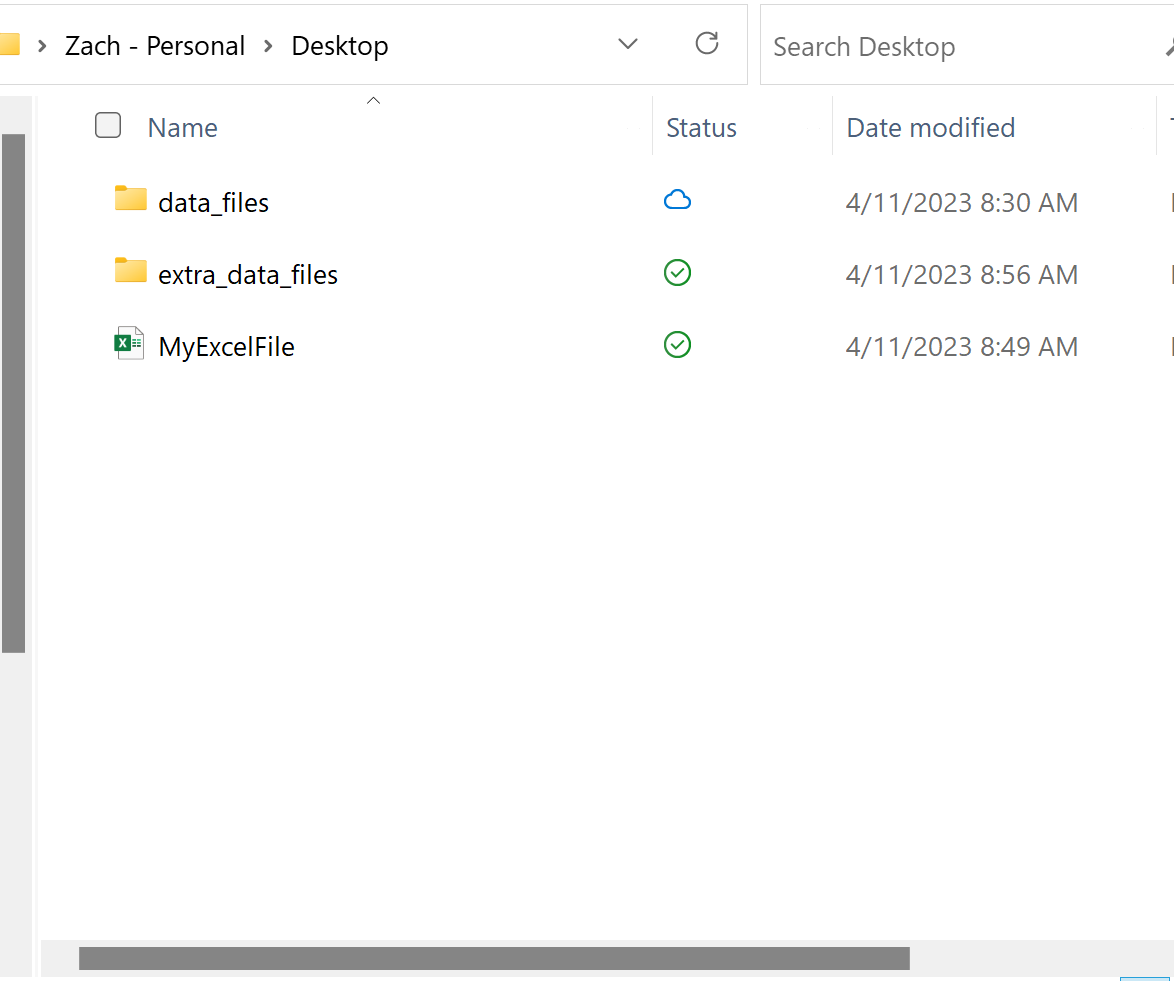
Task: Click the vertical scrollbar thumb of the navigation pane
Action: pos(13,393)
